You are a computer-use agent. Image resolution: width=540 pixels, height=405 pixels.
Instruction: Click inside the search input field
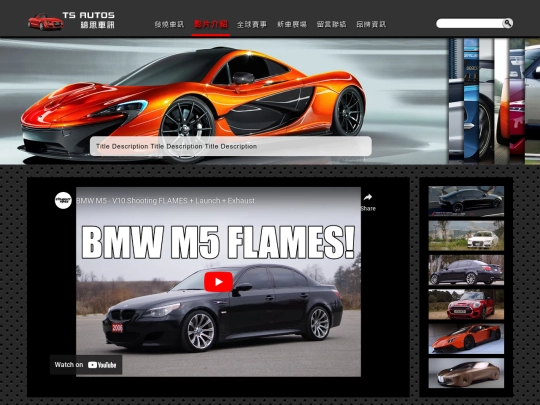pos(469,23)
